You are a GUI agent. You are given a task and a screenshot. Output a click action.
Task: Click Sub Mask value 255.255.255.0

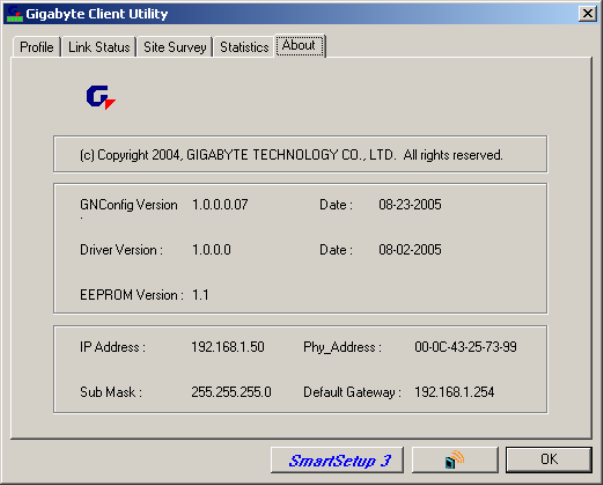tap(231, 392)
